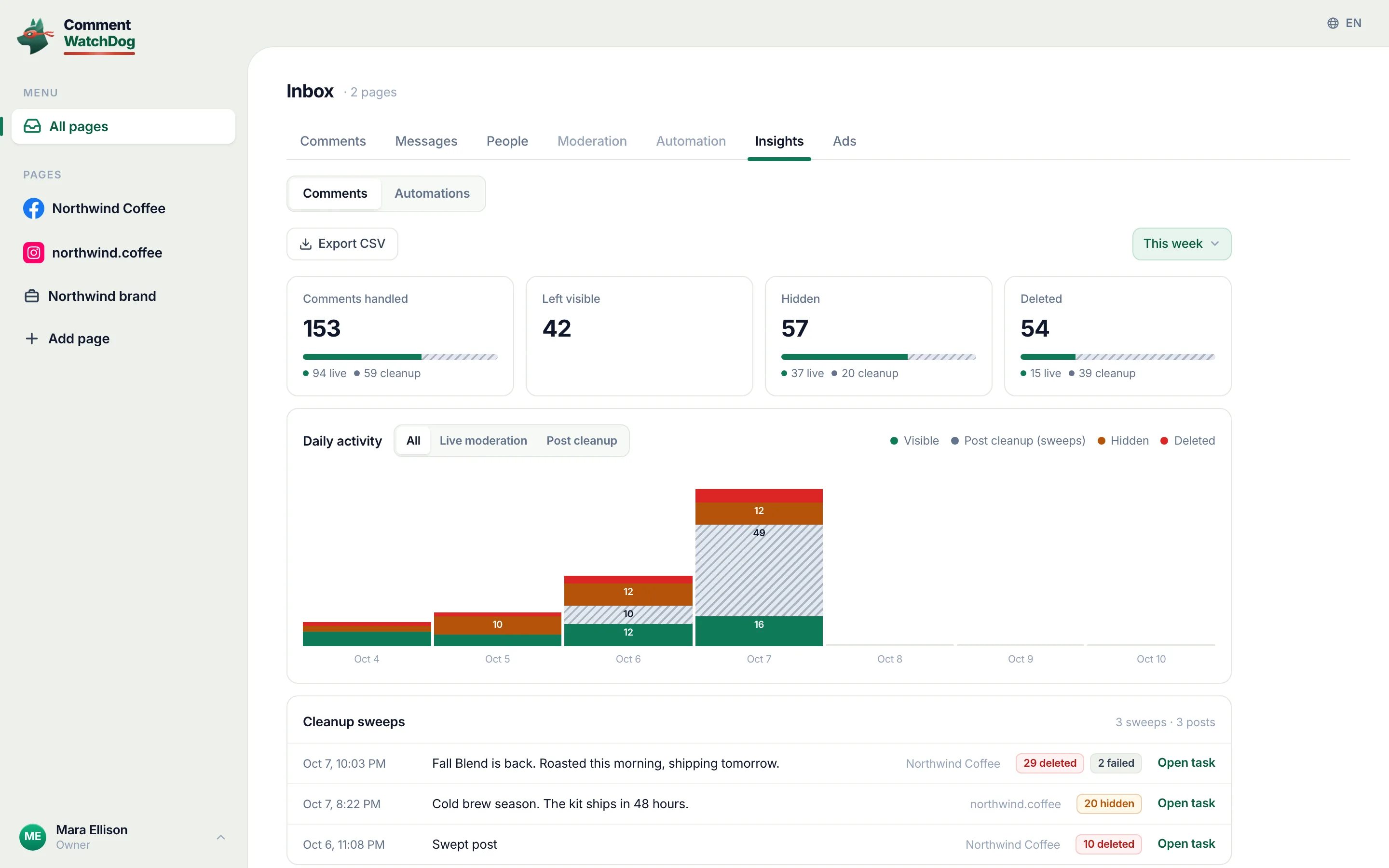Screen dimensions: 1389x868
Task: Open the Moderation tab
Action: pyautogui.click(x=592, y=141)
